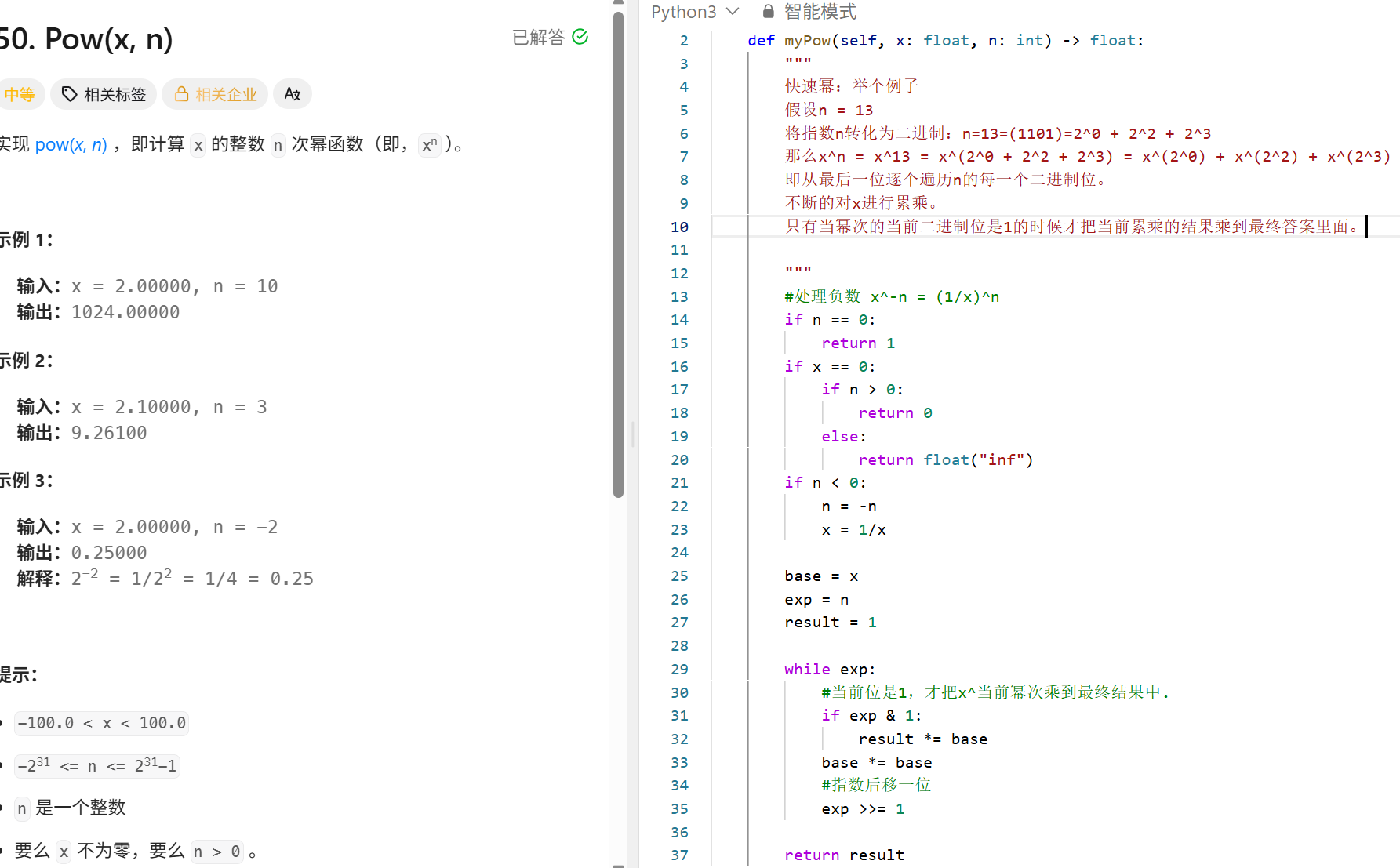Click line number 37 in gutter
Image resolution: width=1400 pixels, height=868 pixels.
tap(679, 855)
